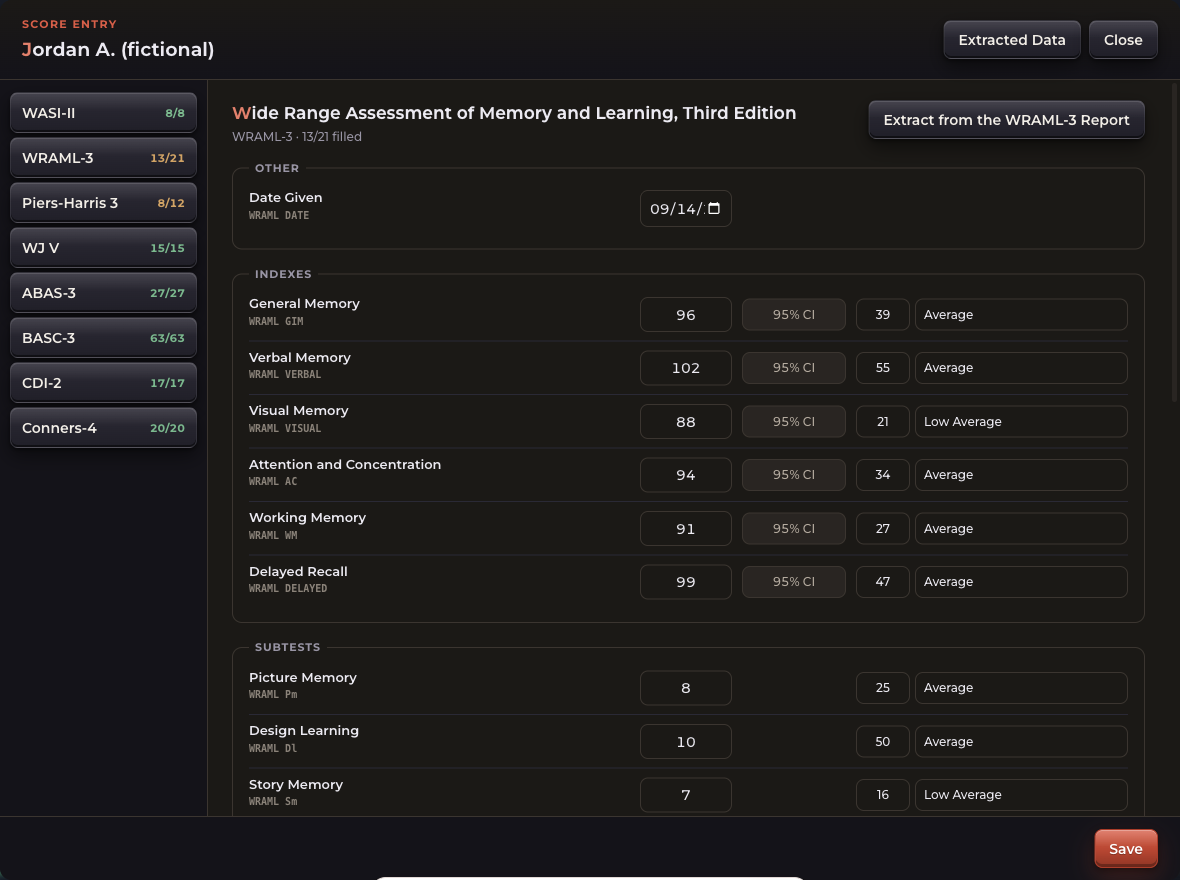
Task: Edit Delayed Recall score field showing 99
Action: pos(686,582)
